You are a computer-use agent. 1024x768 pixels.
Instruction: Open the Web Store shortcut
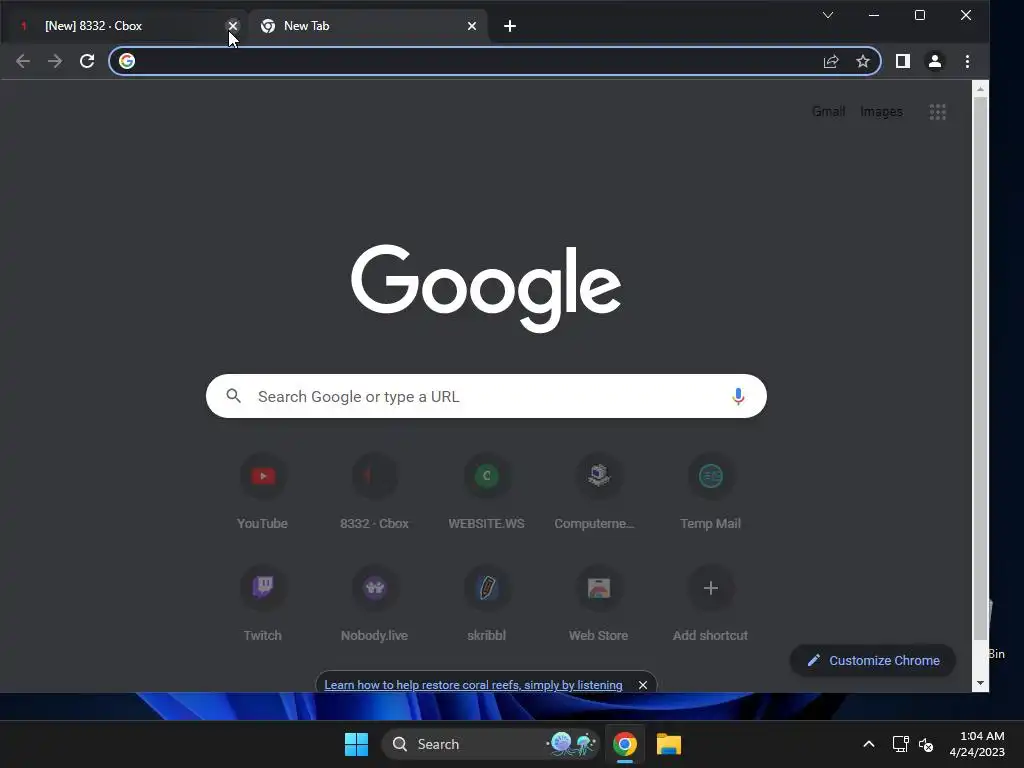click(x=598, y=604)
